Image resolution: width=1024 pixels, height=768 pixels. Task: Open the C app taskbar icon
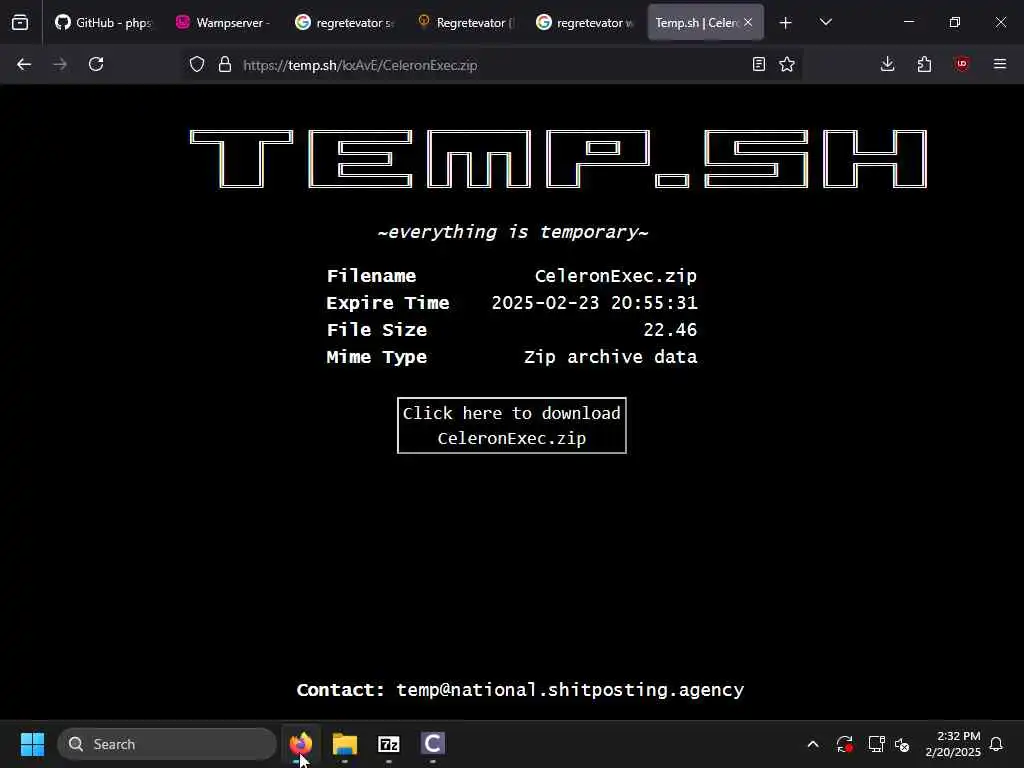432,744
